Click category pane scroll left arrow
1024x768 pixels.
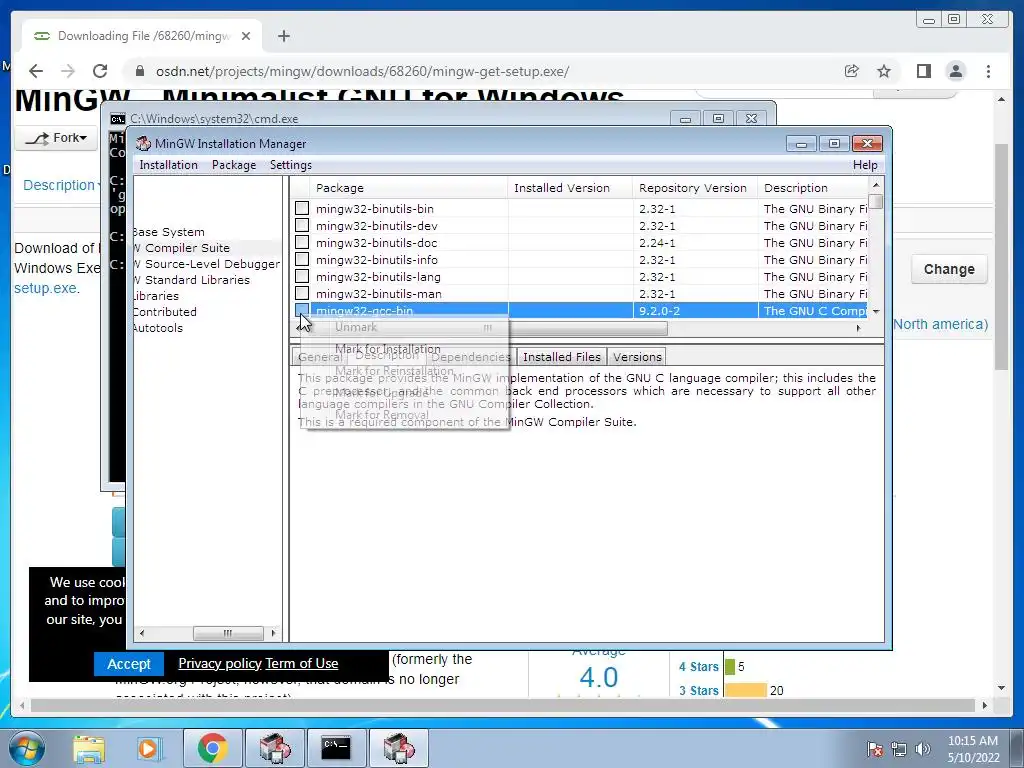[142, 633]
